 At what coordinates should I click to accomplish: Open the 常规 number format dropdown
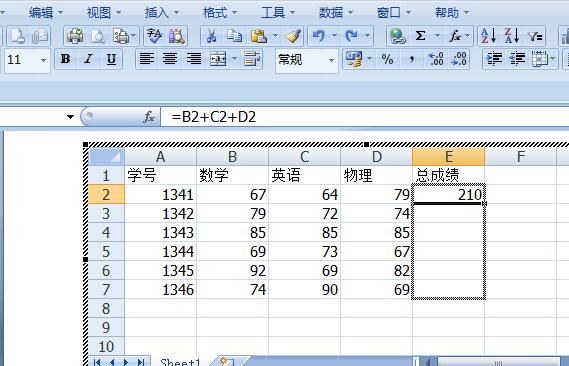[x=331, y=60]
